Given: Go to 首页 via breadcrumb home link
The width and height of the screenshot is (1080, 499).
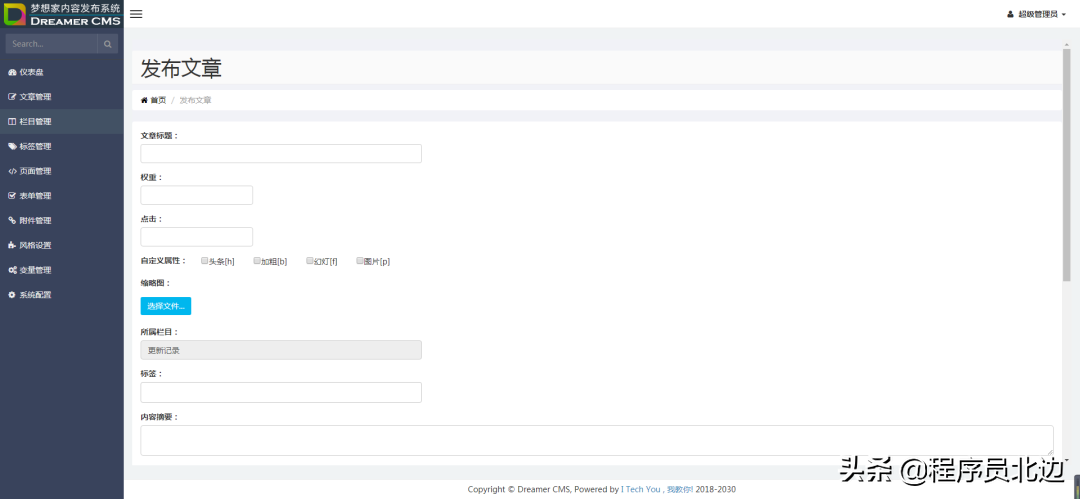Looking at the screenshot, I should pyautogui.click(x=154, y=101).
